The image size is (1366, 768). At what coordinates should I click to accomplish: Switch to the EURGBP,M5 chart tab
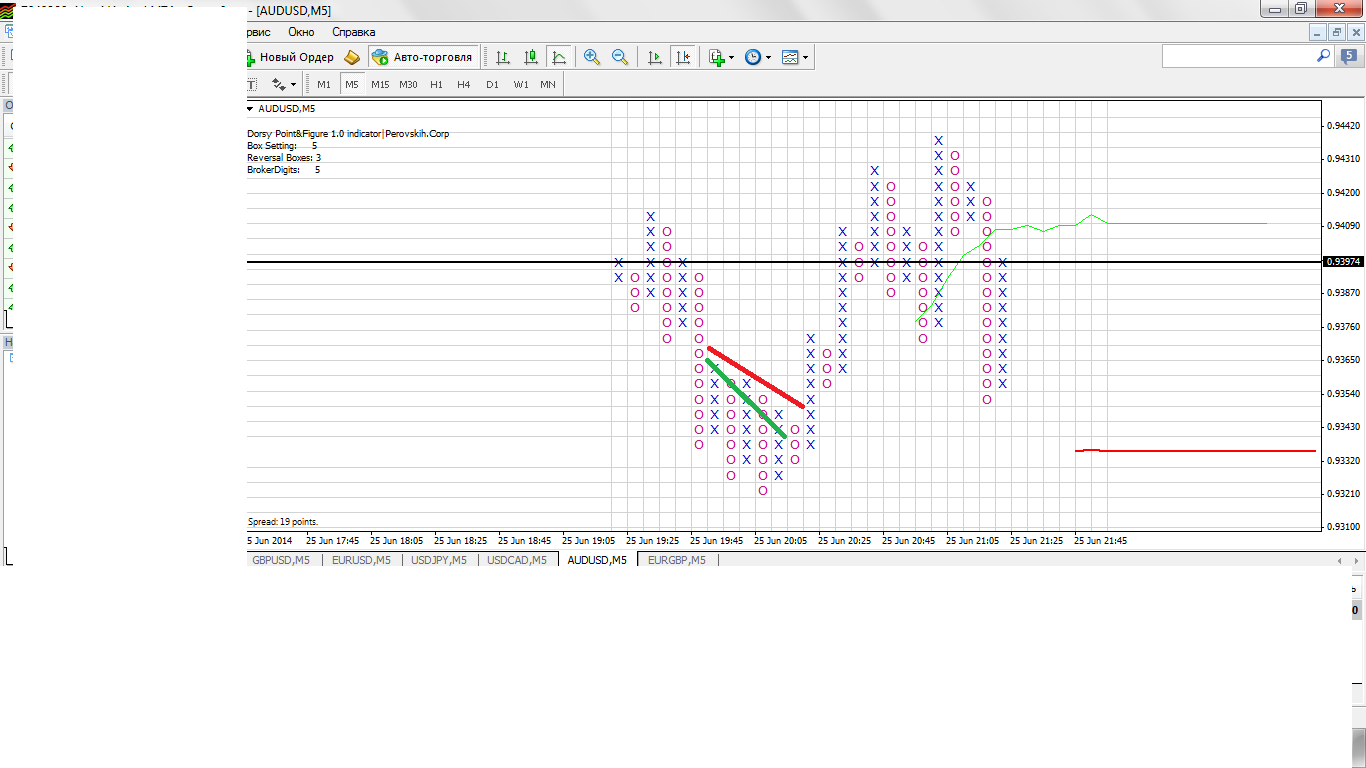pyautogui.click(x=677, y=560)
